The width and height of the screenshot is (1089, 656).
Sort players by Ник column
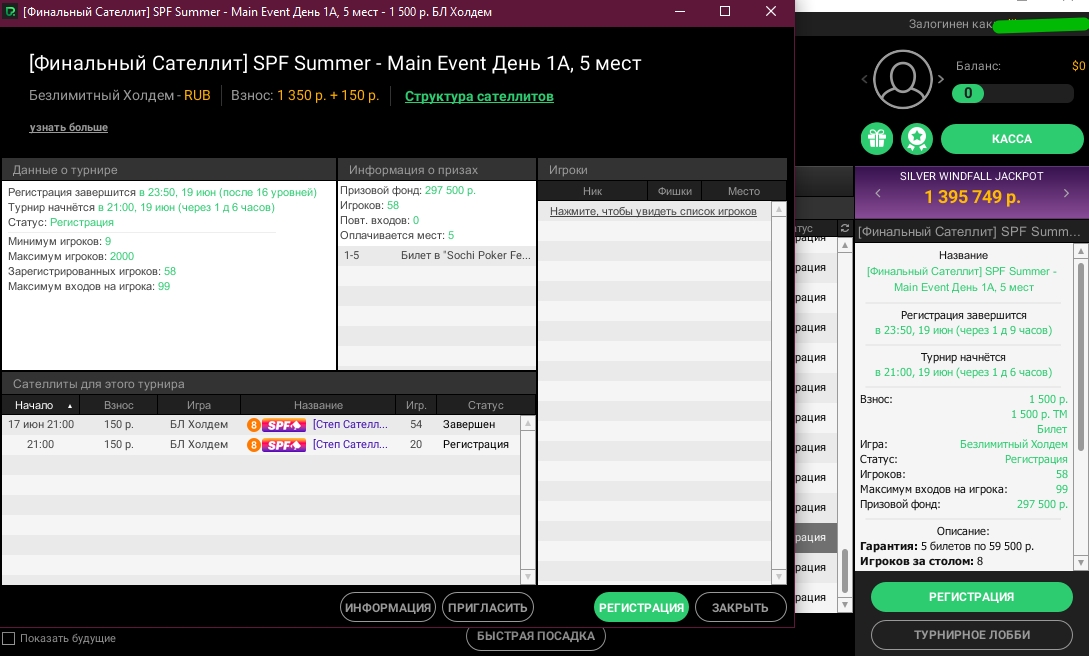coord(592,191)
